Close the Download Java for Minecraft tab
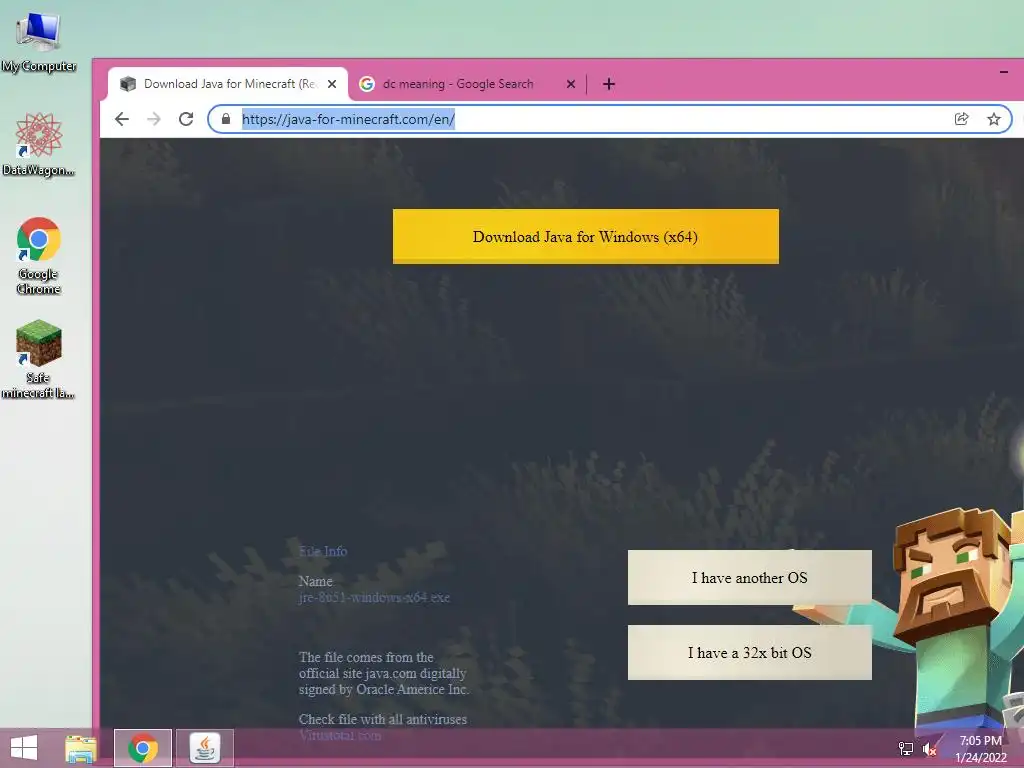Screen dimensions: 1024x768 332,84
